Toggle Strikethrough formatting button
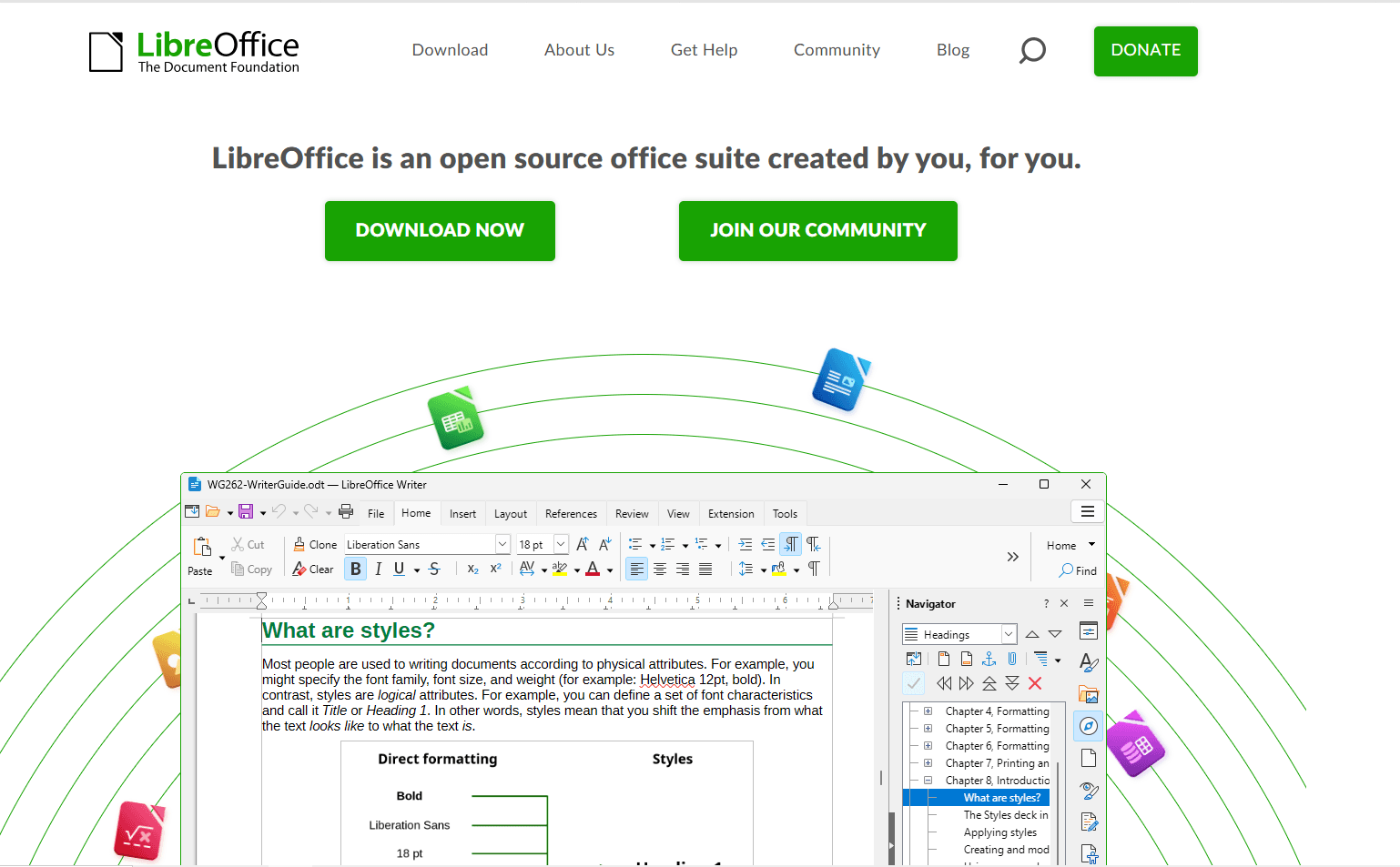Image resolution: width=1400 pixels, height=867 pixels. [434, 569]
